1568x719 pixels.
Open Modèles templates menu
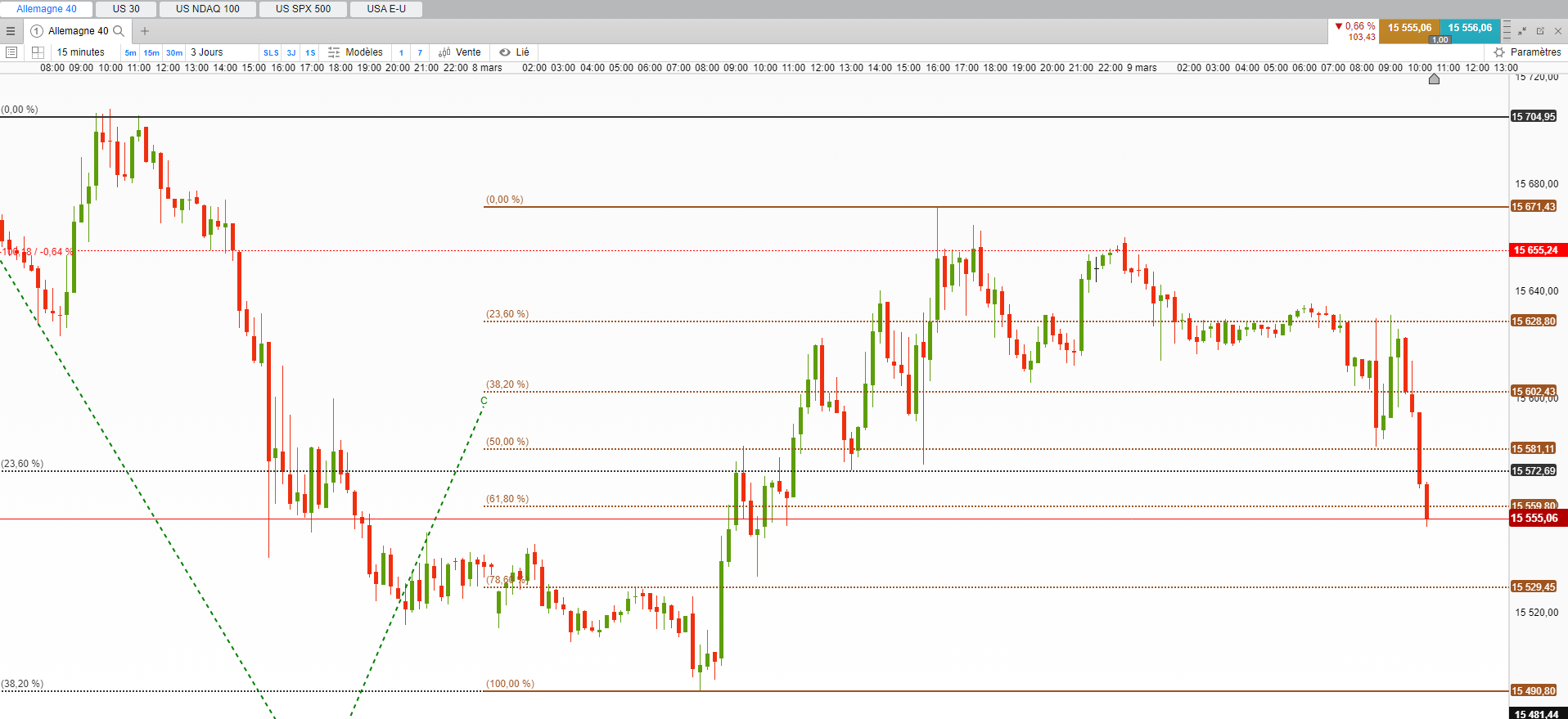(x=356, y=52)
